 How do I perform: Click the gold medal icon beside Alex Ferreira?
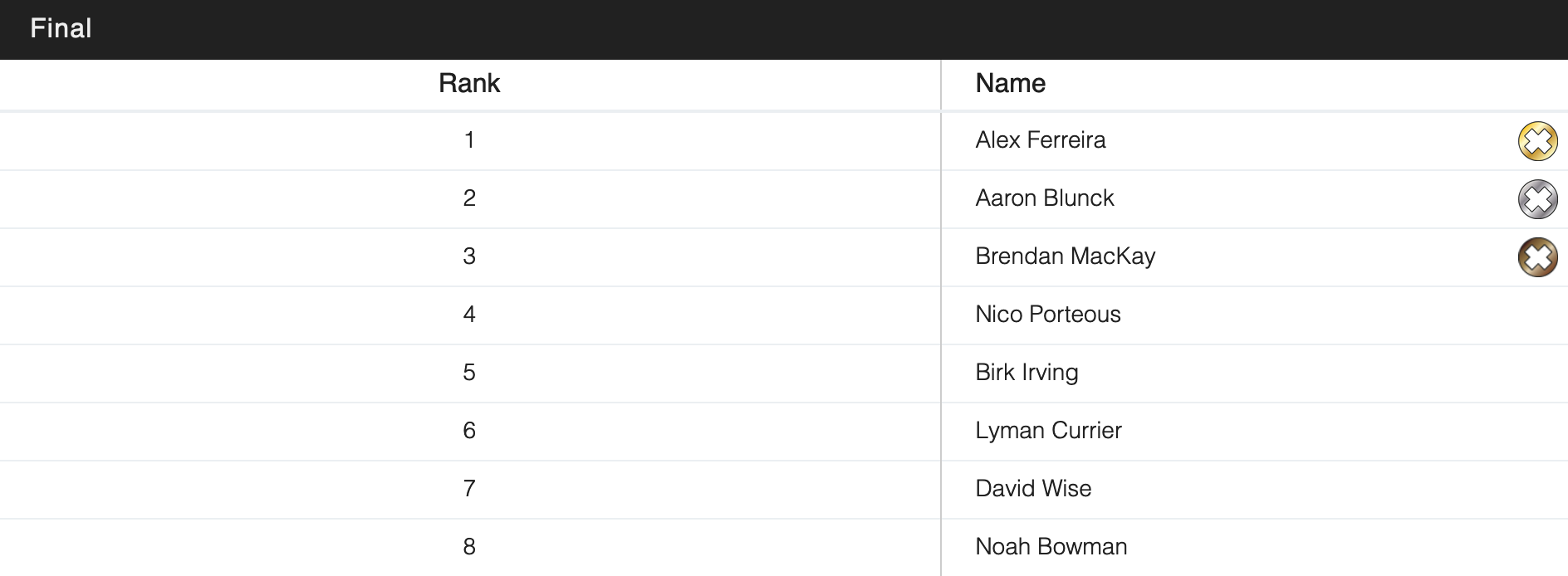(1537, 141)
